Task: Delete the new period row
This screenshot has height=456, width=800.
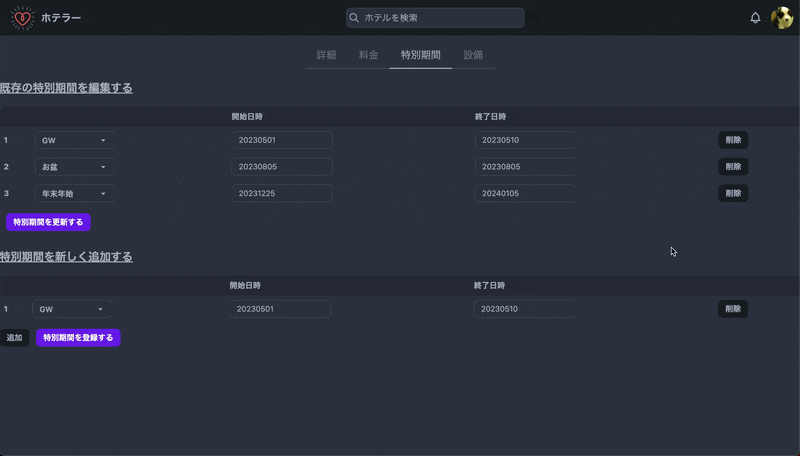Action: click(x=733, y=309)
